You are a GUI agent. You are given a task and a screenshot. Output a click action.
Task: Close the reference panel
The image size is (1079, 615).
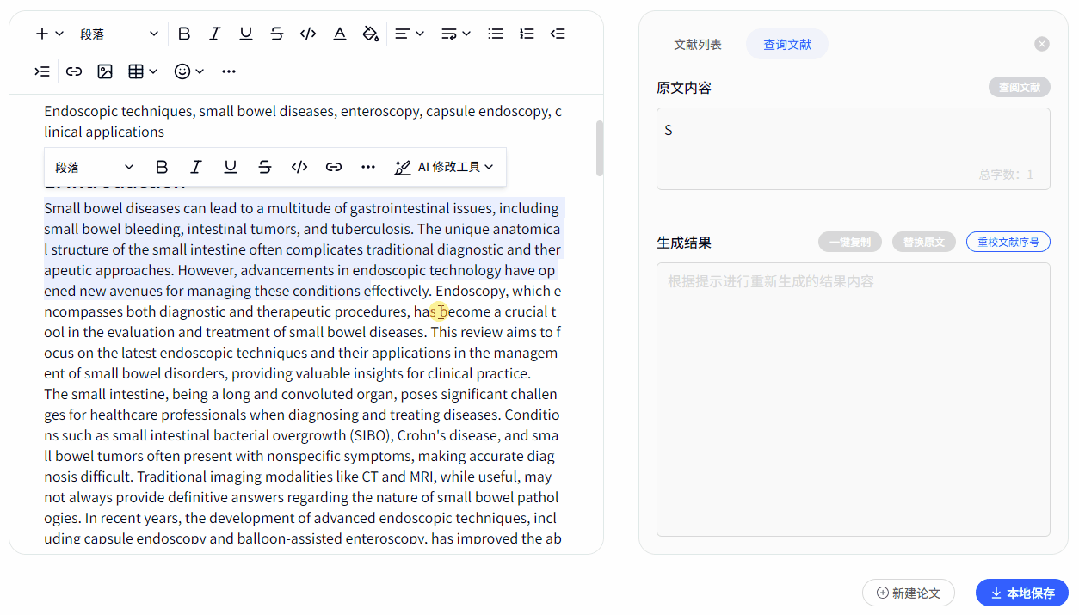coord(1042,44)
